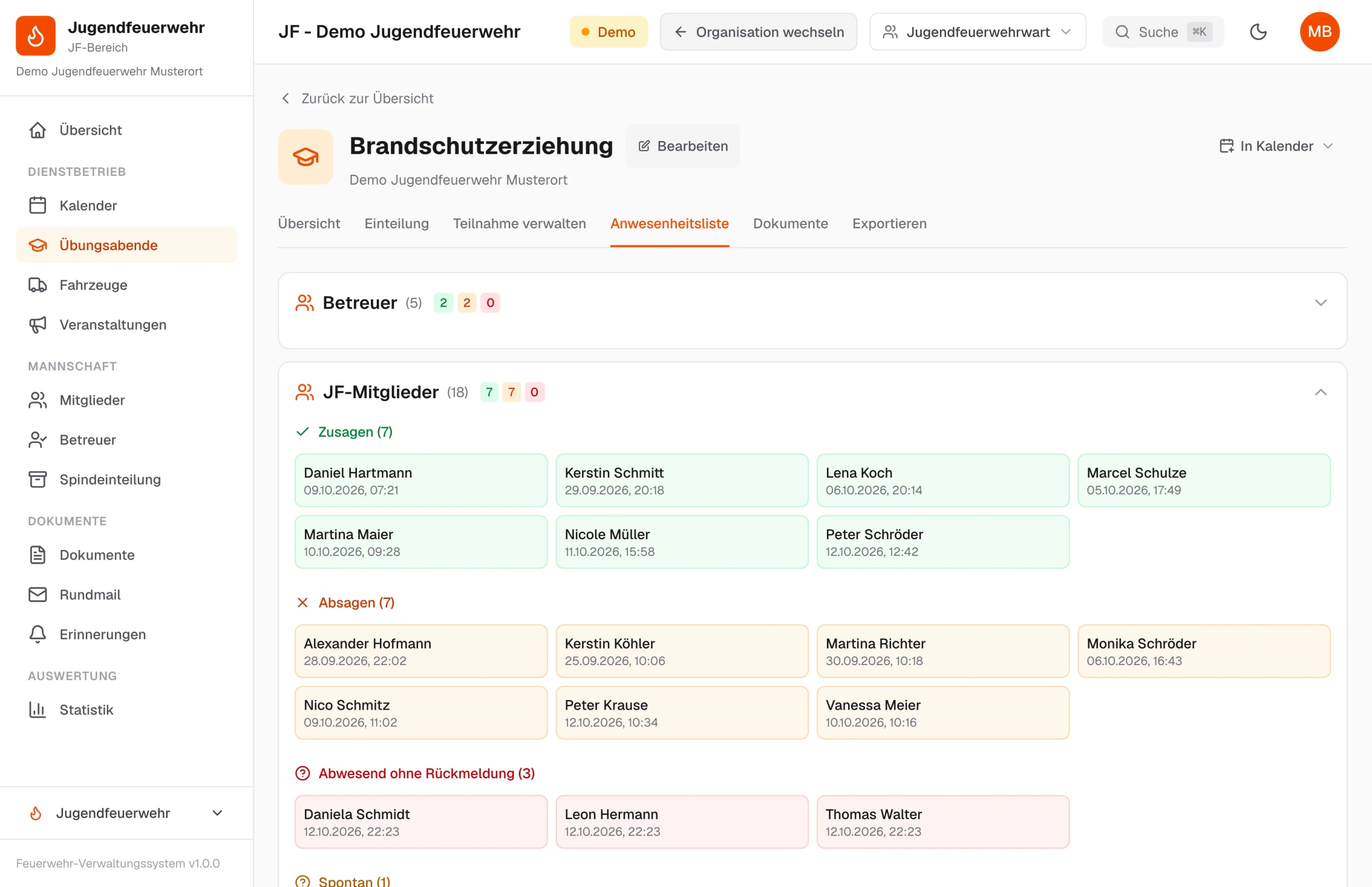The image size is (1372, 887).
Task: Select Kerstin Schmitt card
Action: click(681, 480)
